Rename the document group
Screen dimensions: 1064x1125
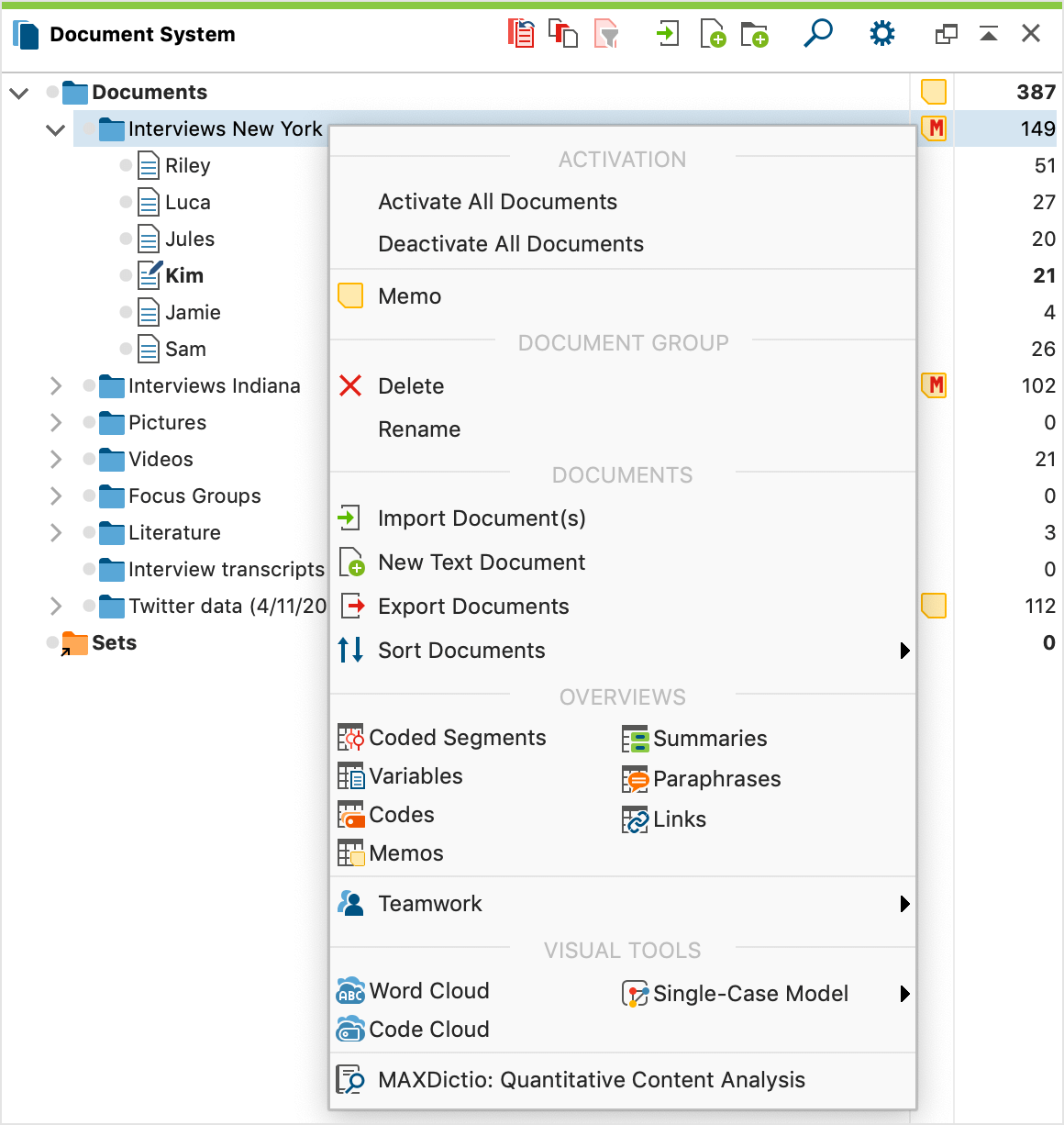tap(623, 429)
